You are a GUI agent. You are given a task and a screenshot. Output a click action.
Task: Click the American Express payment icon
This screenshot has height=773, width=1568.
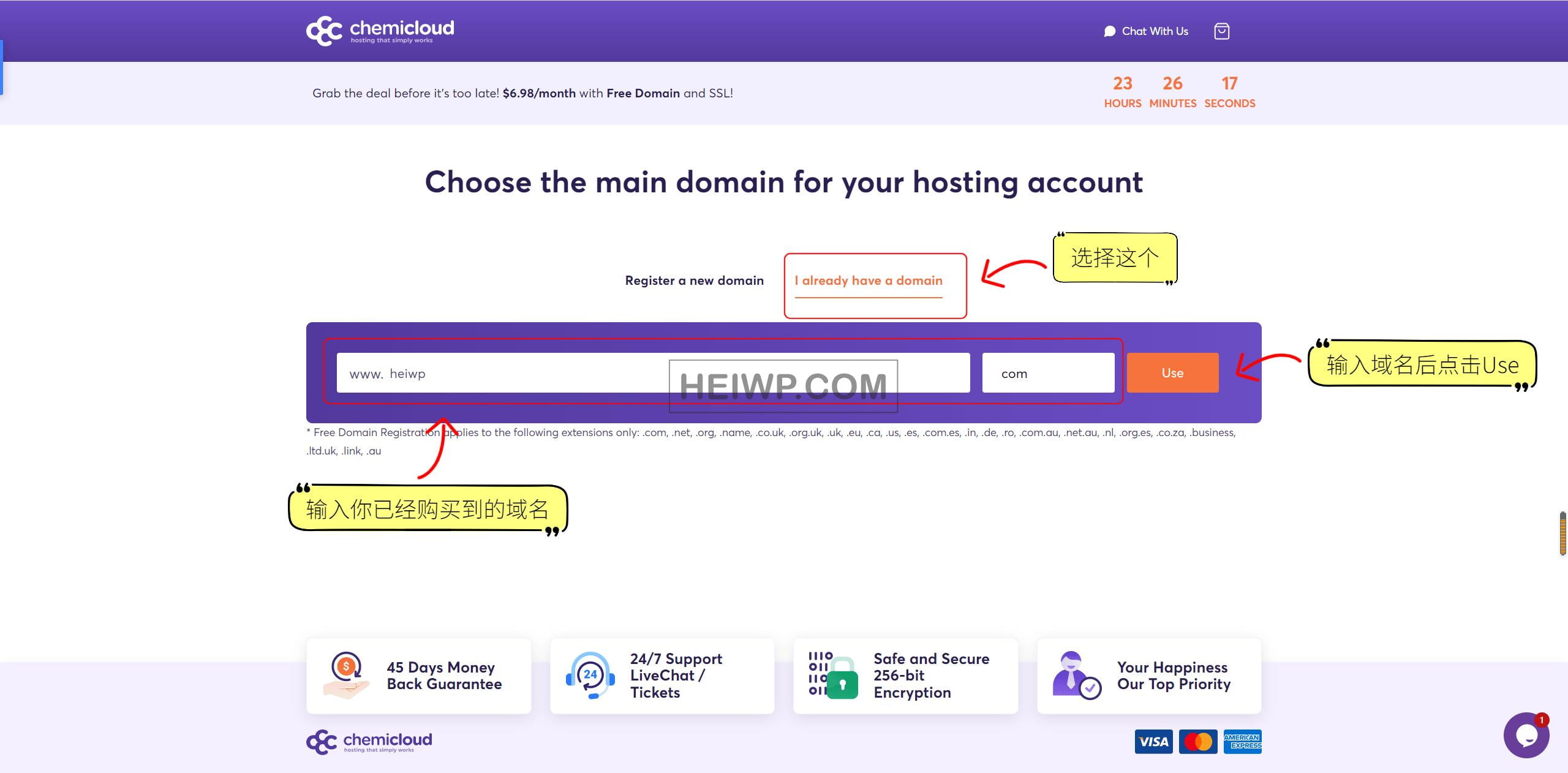pos(1243,742)
